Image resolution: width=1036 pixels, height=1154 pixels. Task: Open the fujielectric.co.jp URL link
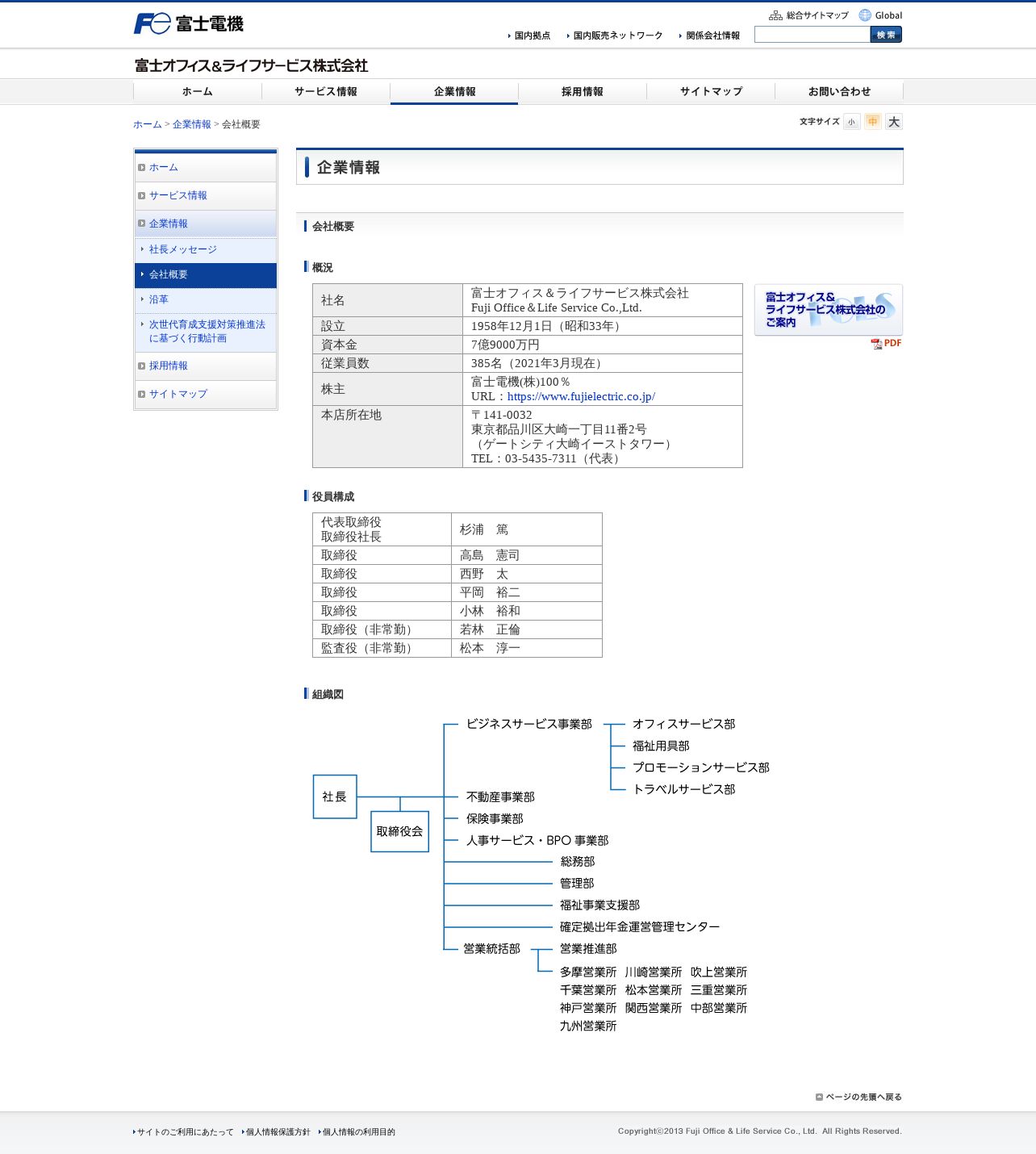point(581,397)
